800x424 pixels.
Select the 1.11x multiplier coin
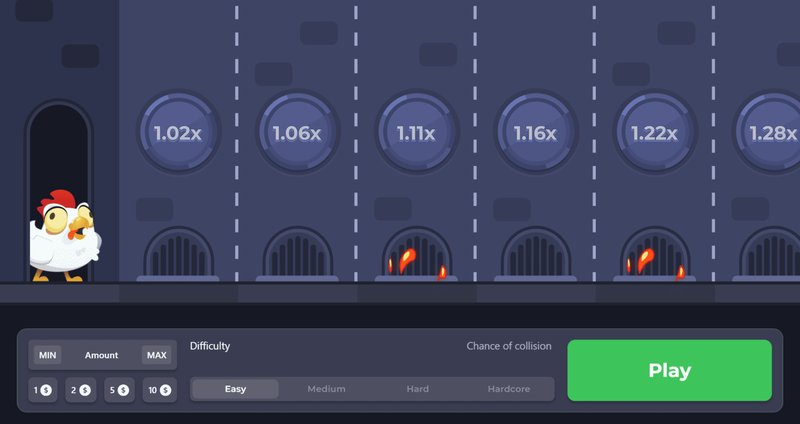416,132
